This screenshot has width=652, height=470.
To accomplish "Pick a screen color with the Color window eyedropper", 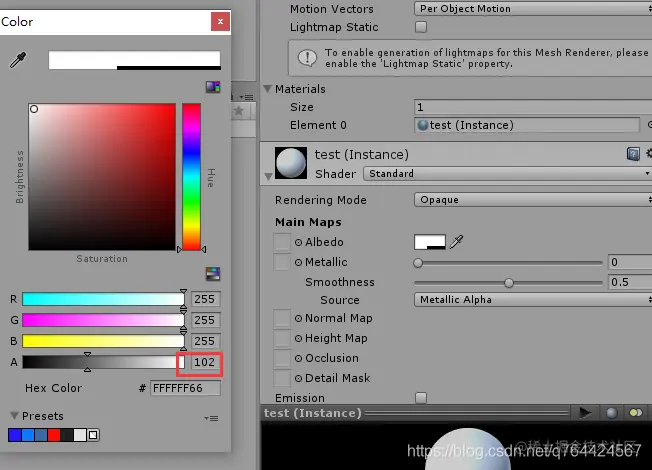I will (18, 60).
